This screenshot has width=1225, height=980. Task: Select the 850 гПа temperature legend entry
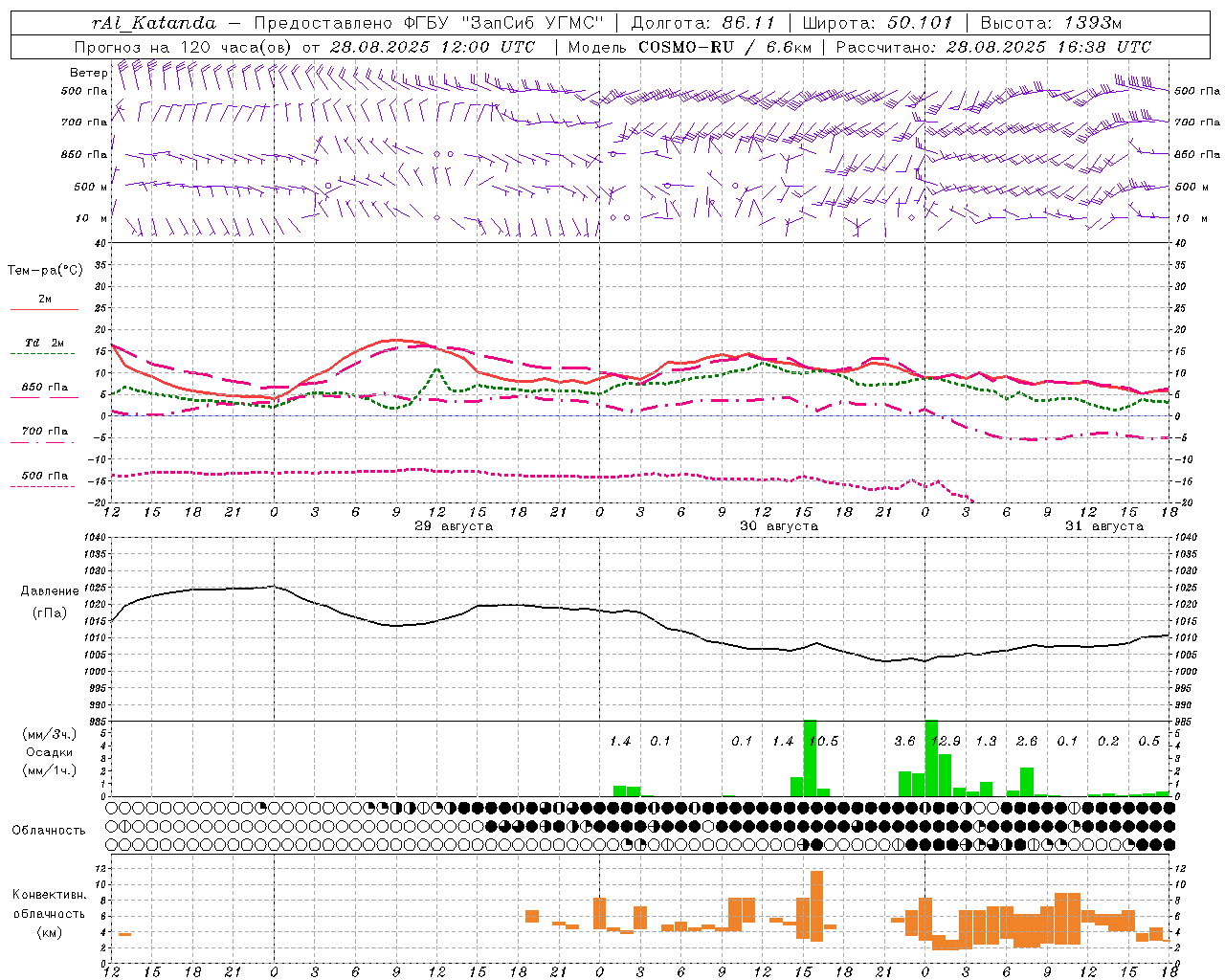coord(45,388)
